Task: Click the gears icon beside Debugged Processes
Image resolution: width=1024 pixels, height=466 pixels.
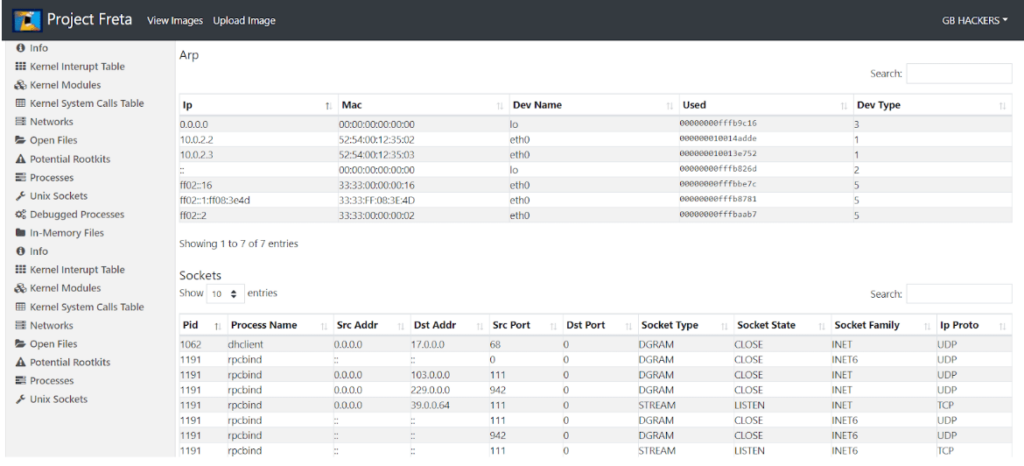Action: 20,215
